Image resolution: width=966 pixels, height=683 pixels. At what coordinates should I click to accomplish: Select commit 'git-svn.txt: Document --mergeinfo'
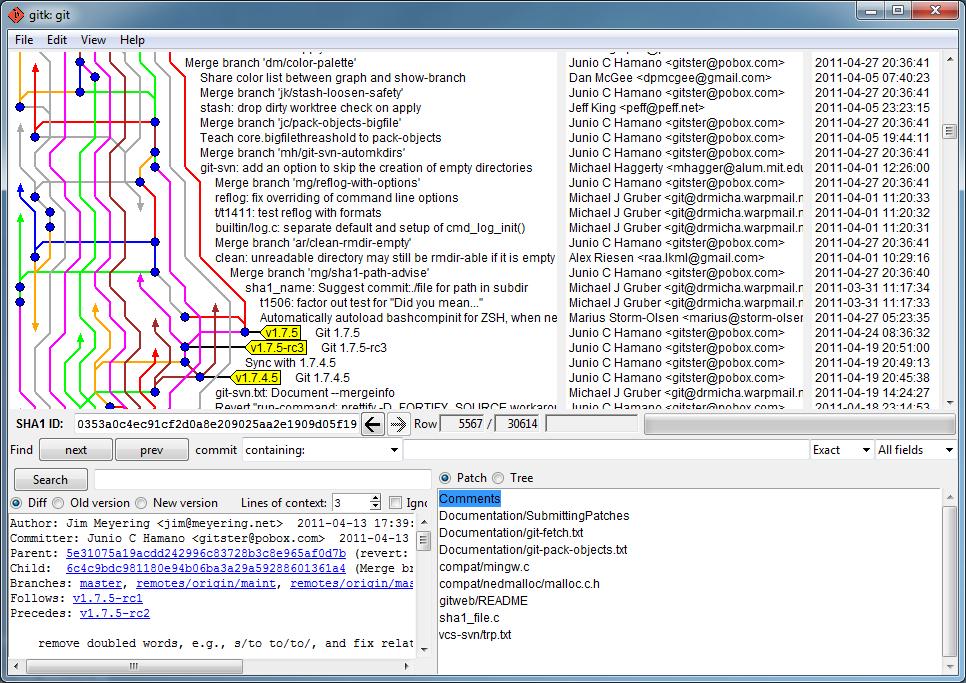pos(305,393)
